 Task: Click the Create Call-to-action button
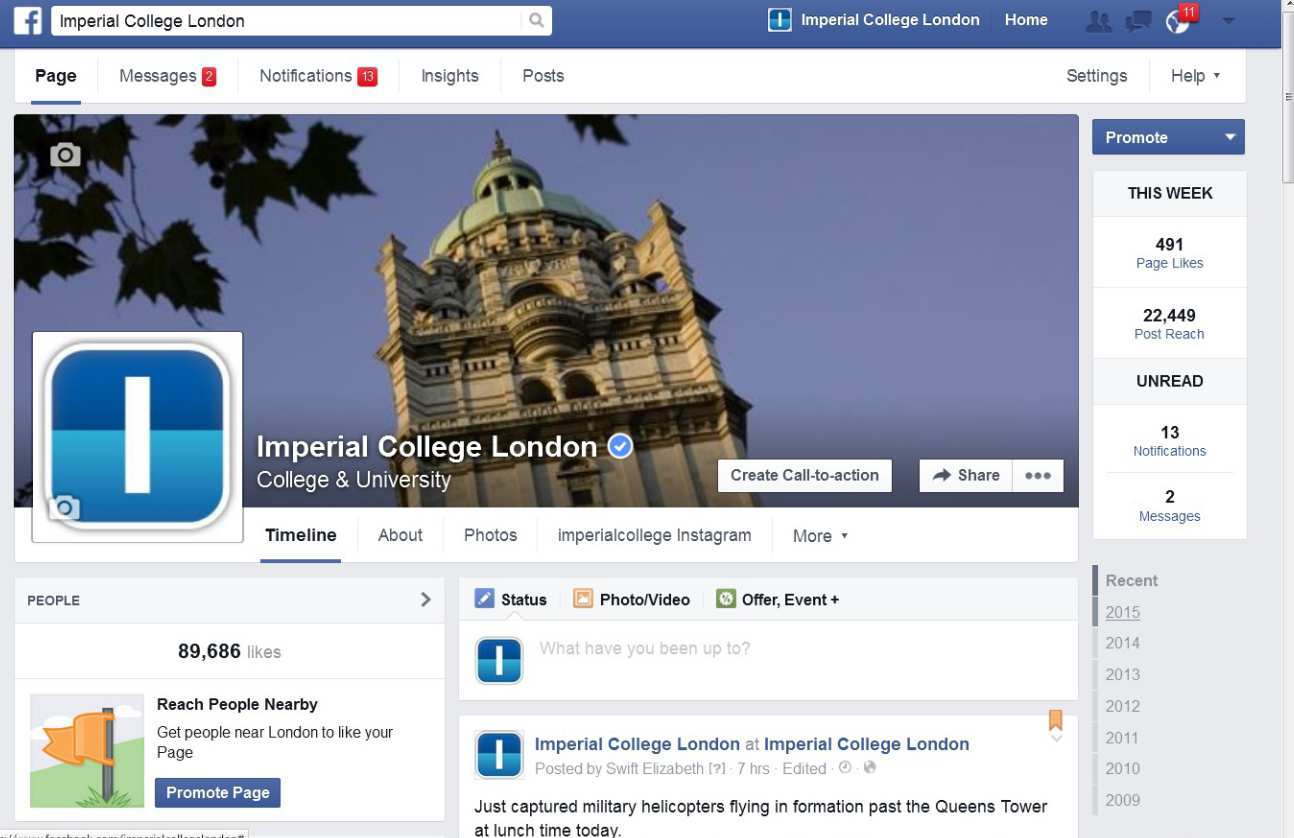[x=804, y=476]
